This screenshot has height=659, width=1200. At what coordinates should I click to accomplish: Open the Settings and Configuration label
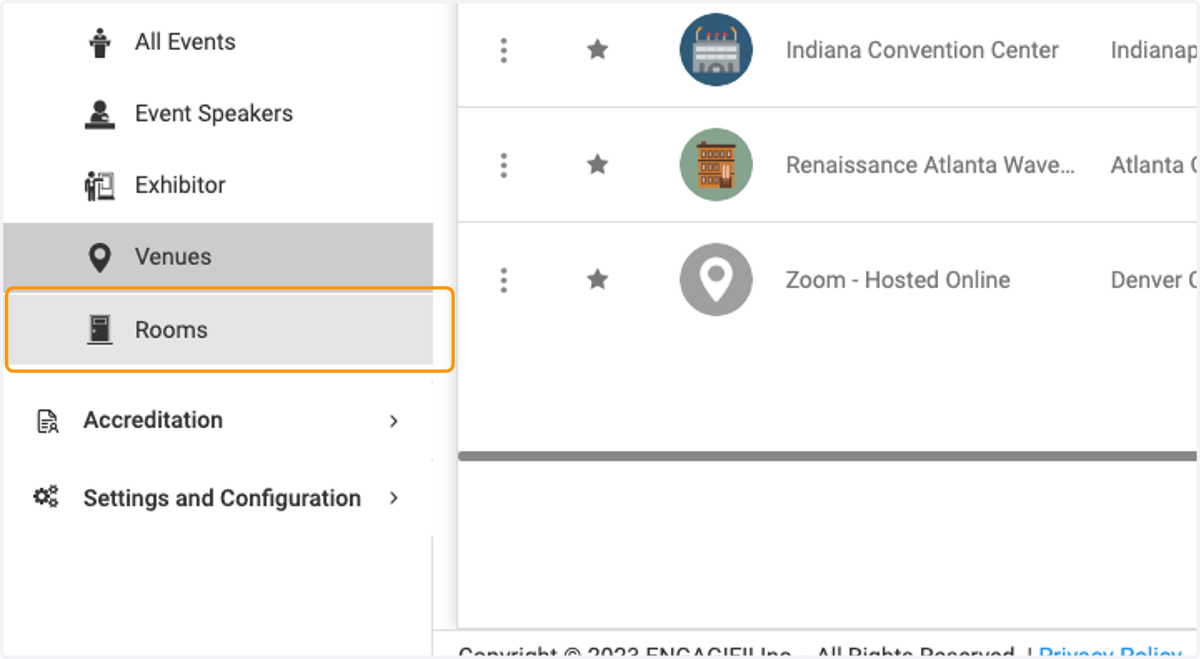tap(222, 498)
